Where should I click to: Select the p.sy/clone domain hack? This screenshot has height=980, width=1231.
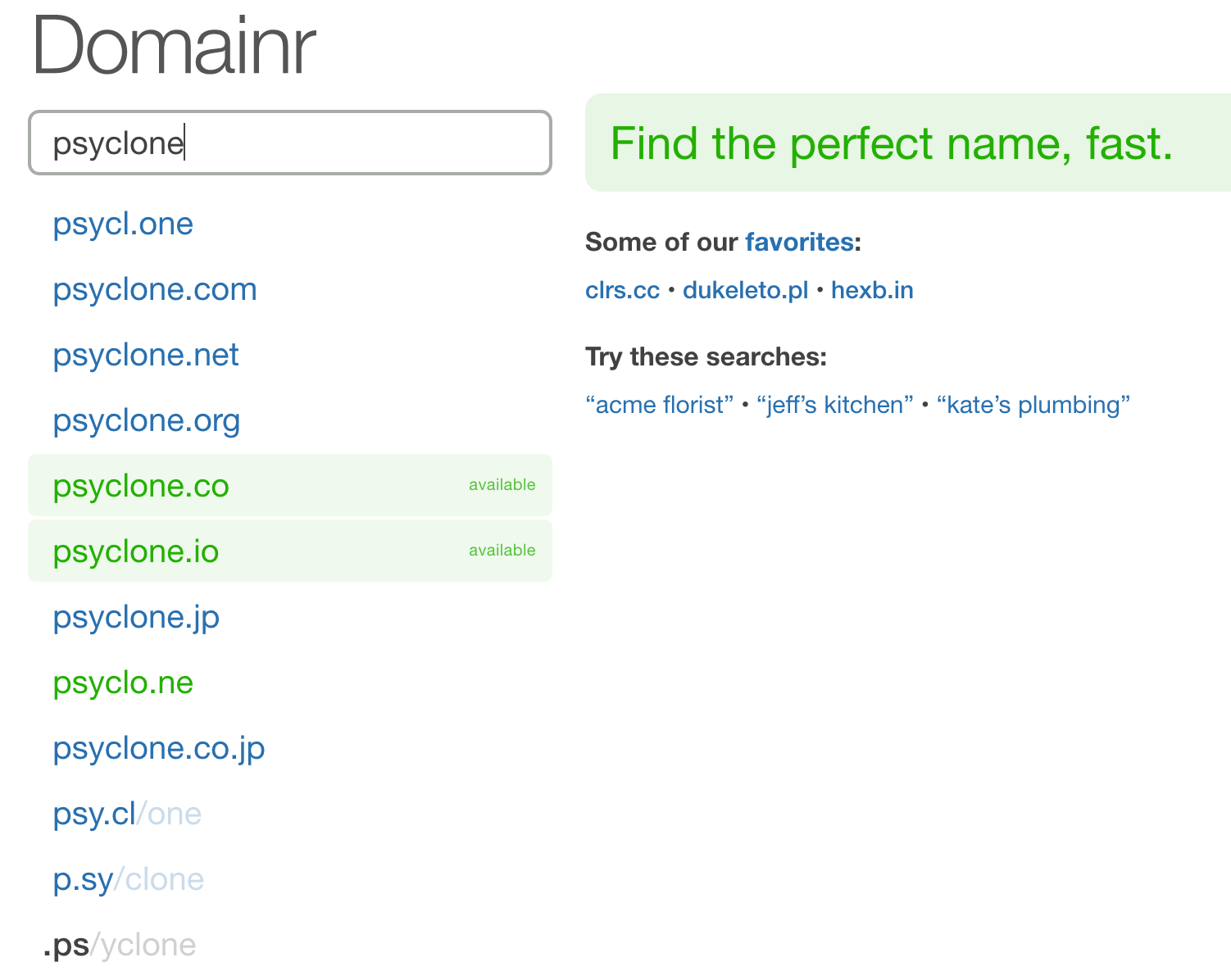(x=129, y=879)
